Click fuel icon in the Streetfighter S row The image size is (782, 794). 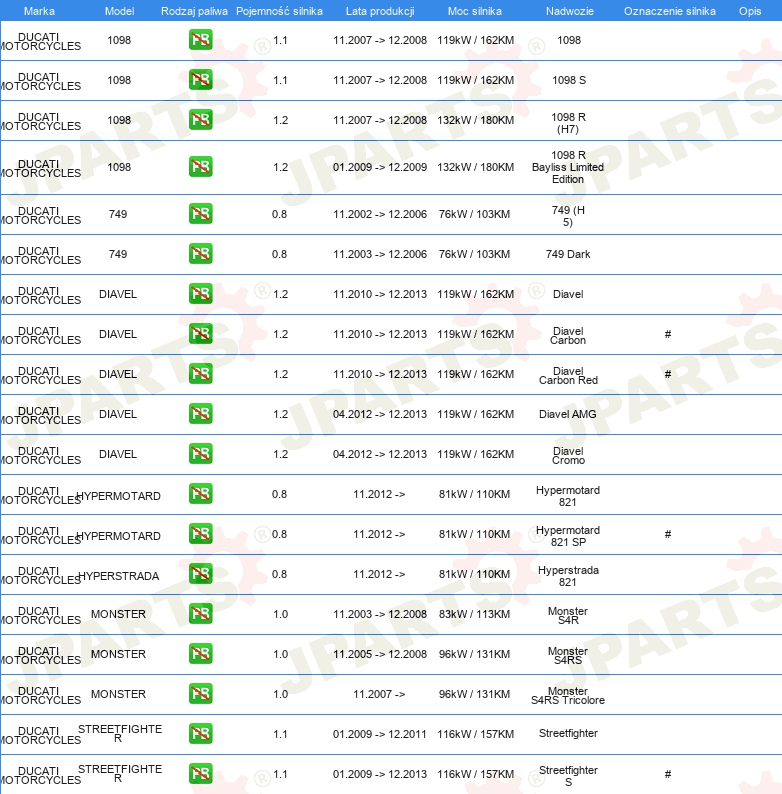(201, 774)
